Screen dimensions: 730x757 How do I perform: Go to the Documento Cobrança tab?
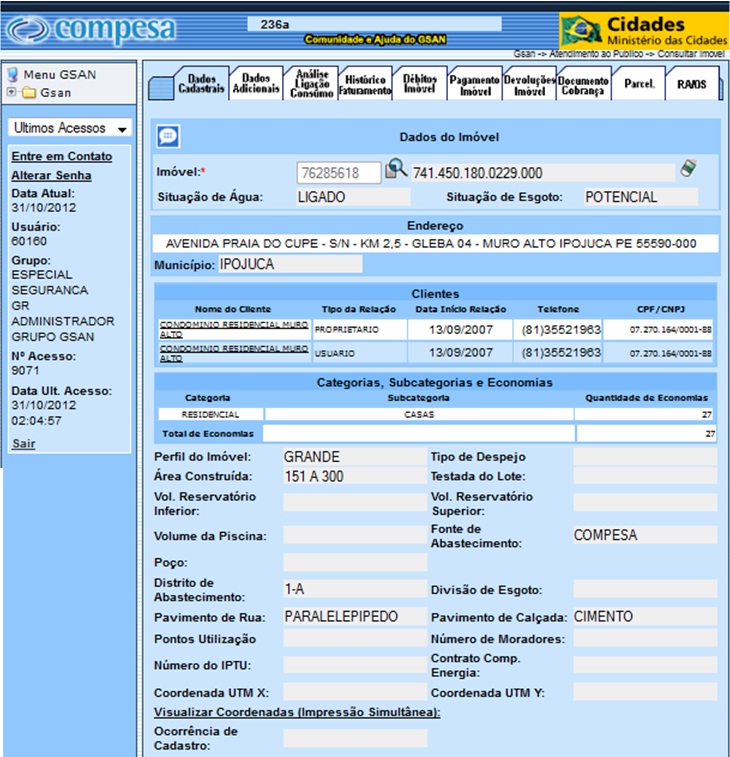[582, 84]
